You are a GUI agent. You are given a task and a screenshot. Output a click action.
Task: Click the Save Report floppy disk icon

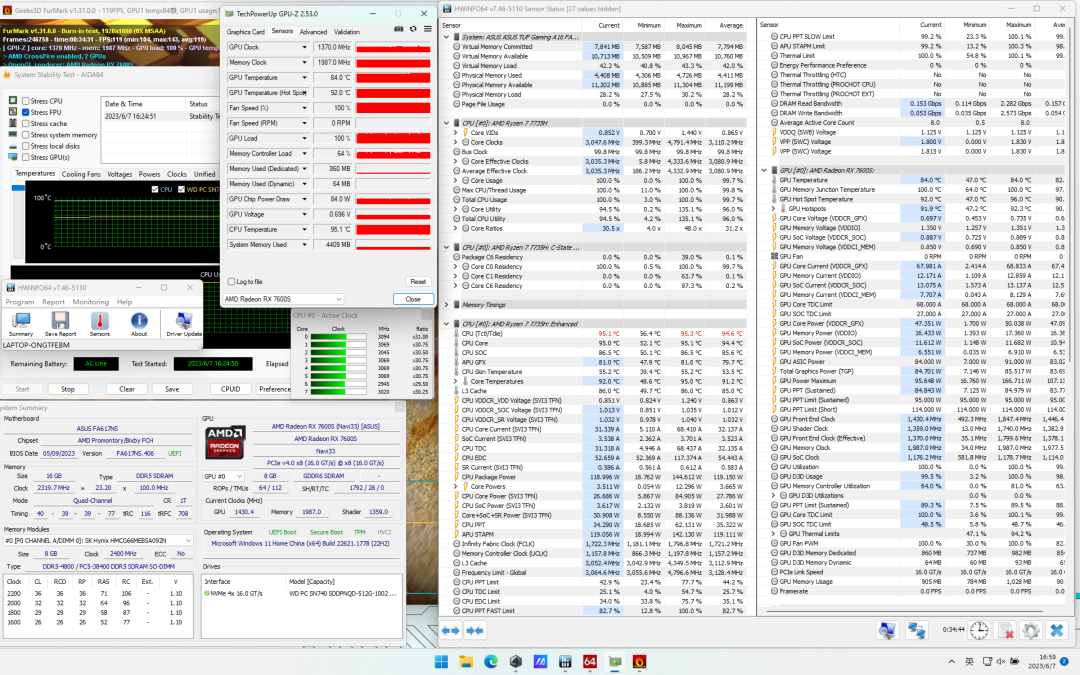coord(59,320)
